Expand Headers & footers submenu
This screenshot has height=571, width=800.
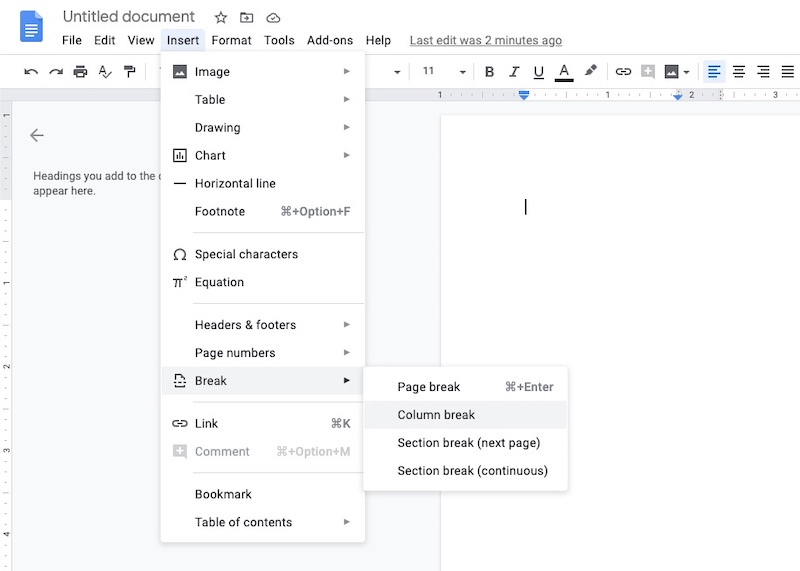263,325
